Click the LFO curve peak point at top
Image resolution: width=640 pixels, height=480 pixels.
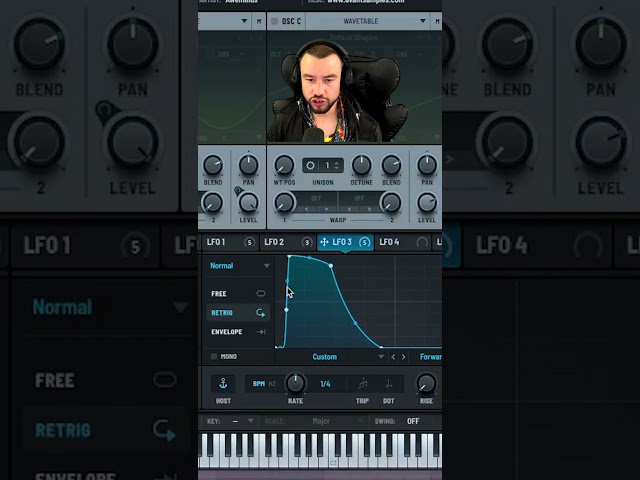[x=289, y=256]
